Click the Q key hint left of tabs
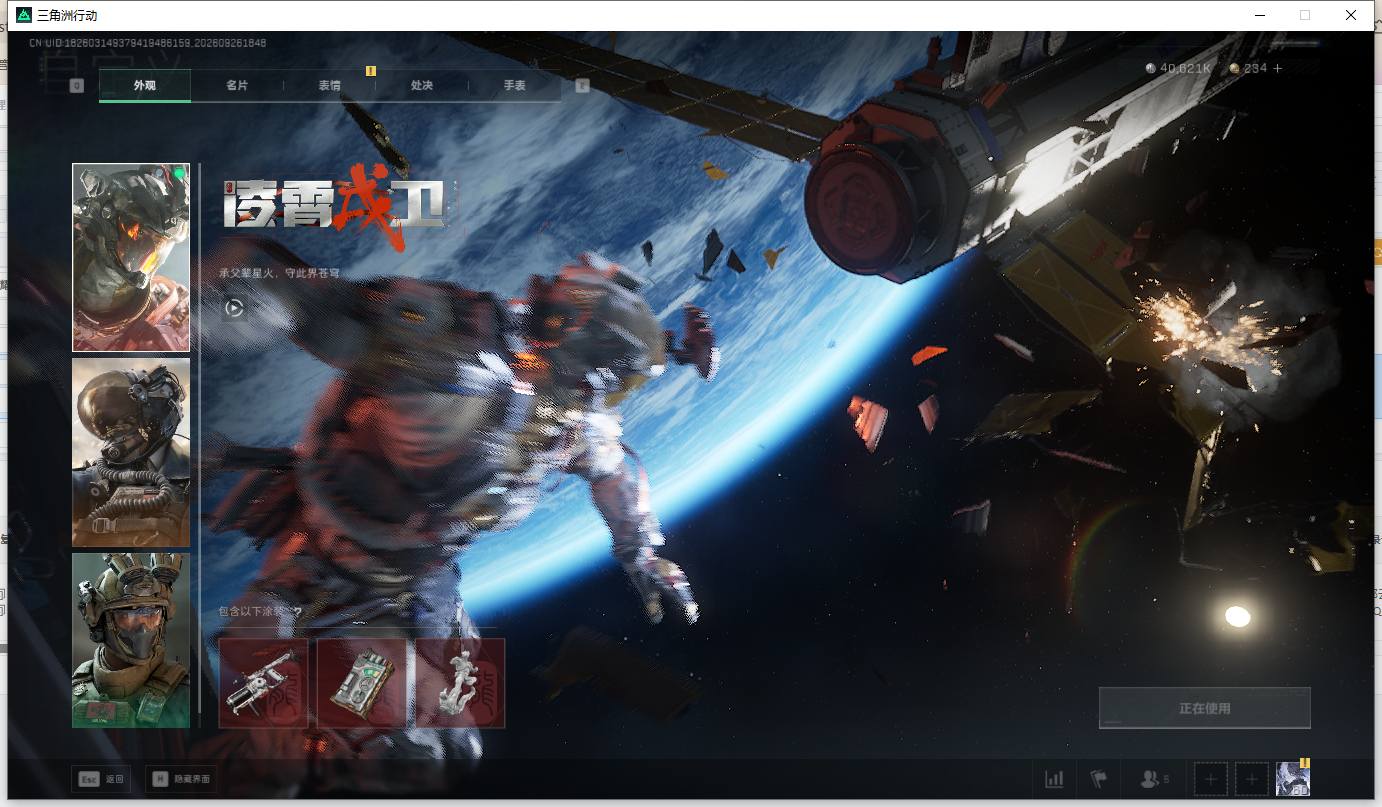This screenshot has height=807, width=1382. click(x=77, y=86)
